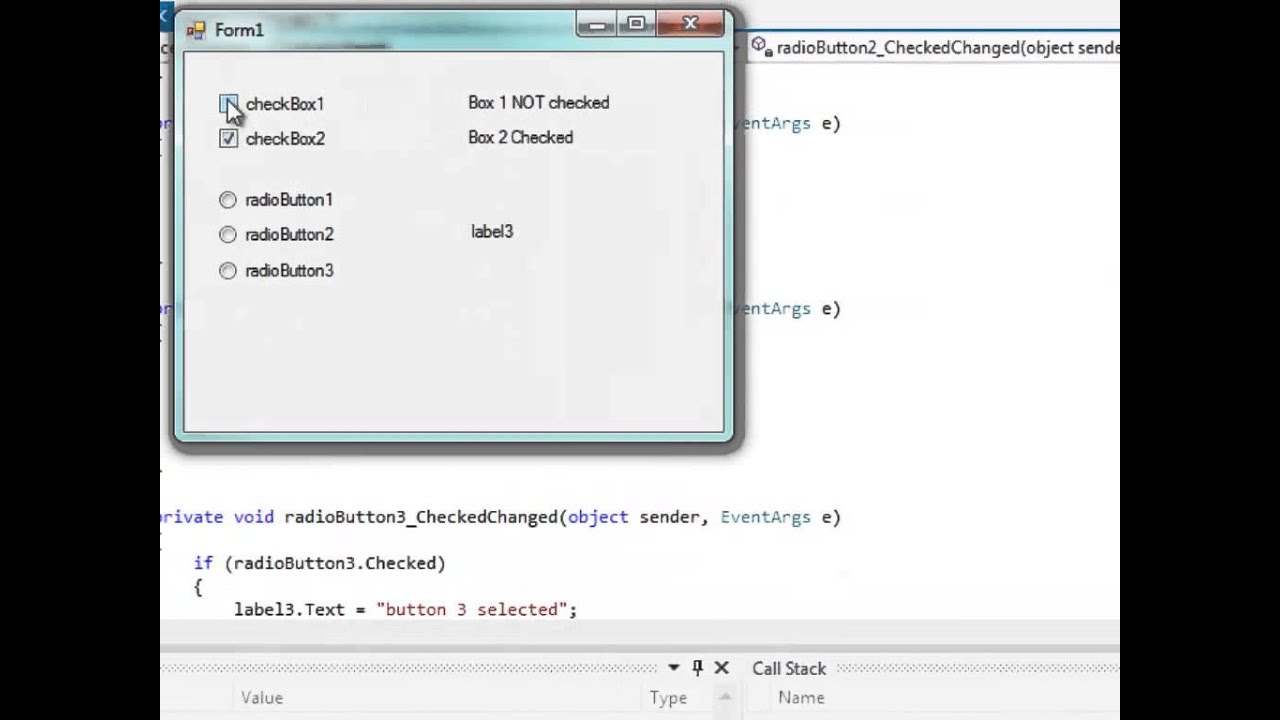
Task: Check the checkBox1 checkbox
Action: tap(228, 104)
